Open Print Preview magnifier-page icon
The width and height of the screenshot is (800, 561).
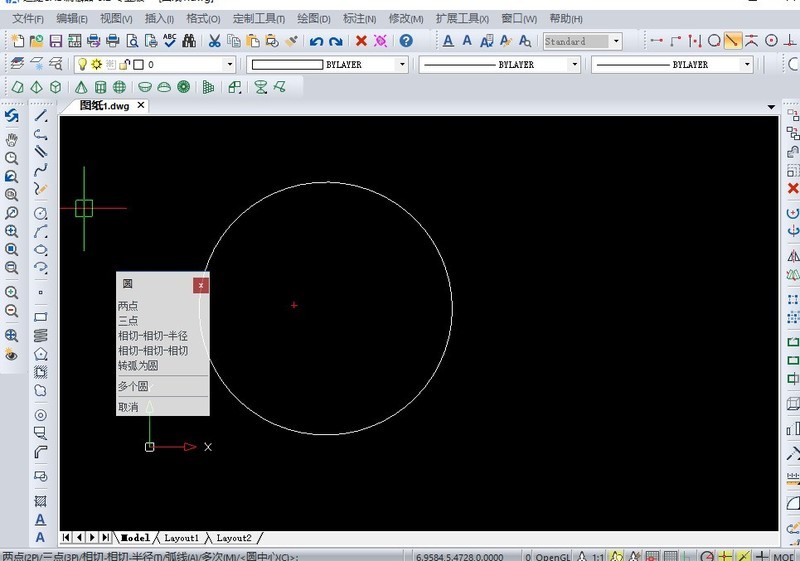tap(132, 41)
